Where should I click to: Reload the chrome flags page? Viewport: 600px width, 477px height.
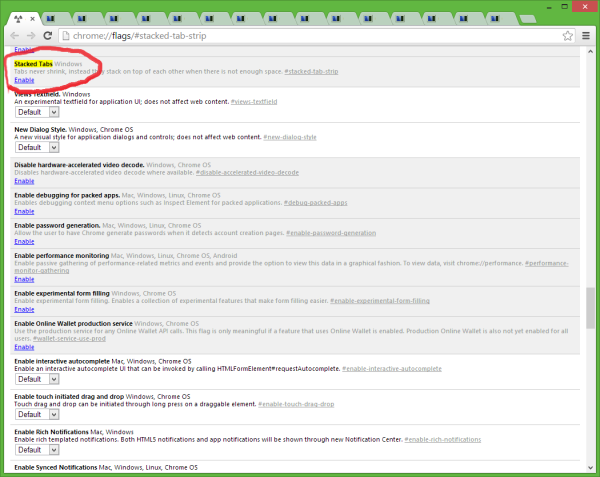pyautogui.click(x=47, y=36)
